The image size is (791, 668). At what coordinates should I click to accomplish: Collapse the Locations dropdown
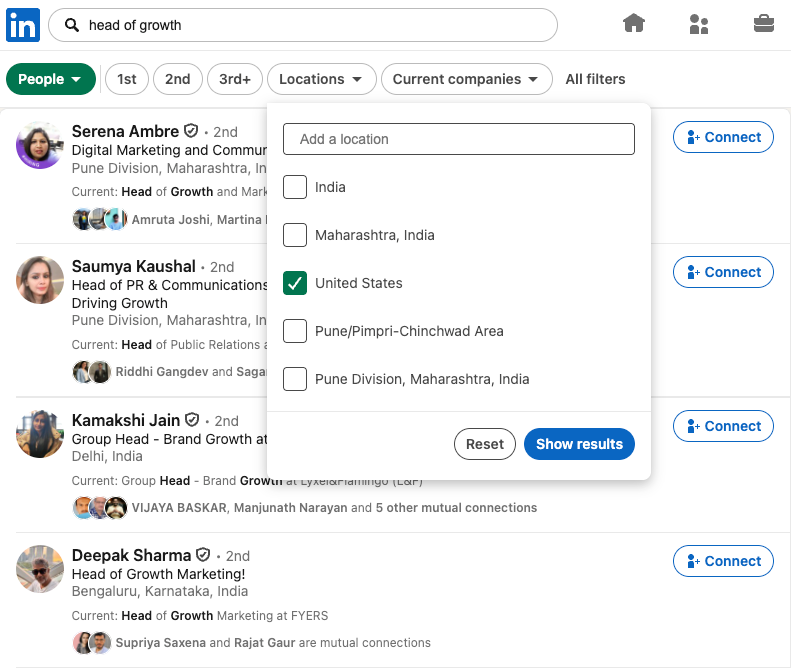point(321,79)
